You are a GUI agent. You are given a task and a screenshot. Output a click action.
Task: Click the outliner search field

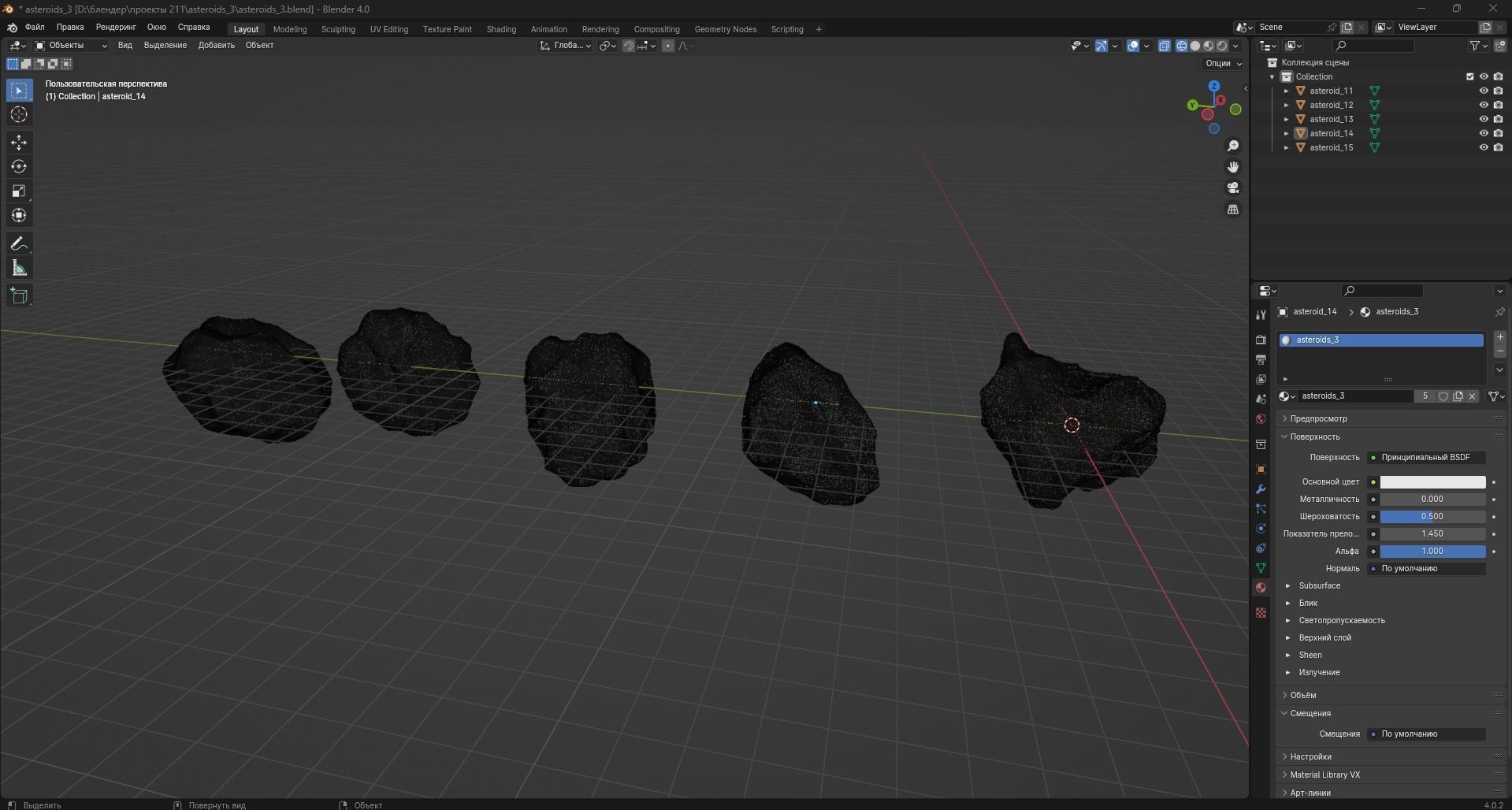(1374, 46)
